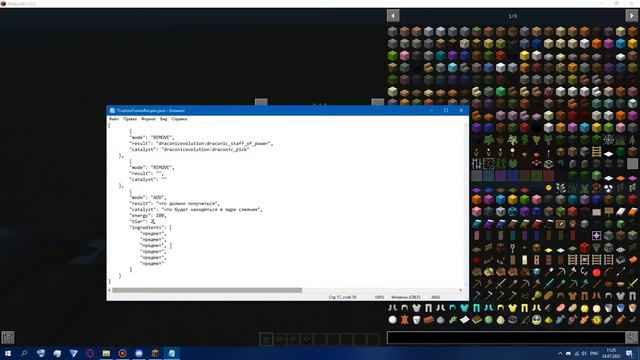Viewport: 640px width, 360px height.
Task: Select the golden sword item
Action: (x=632, y=284)
